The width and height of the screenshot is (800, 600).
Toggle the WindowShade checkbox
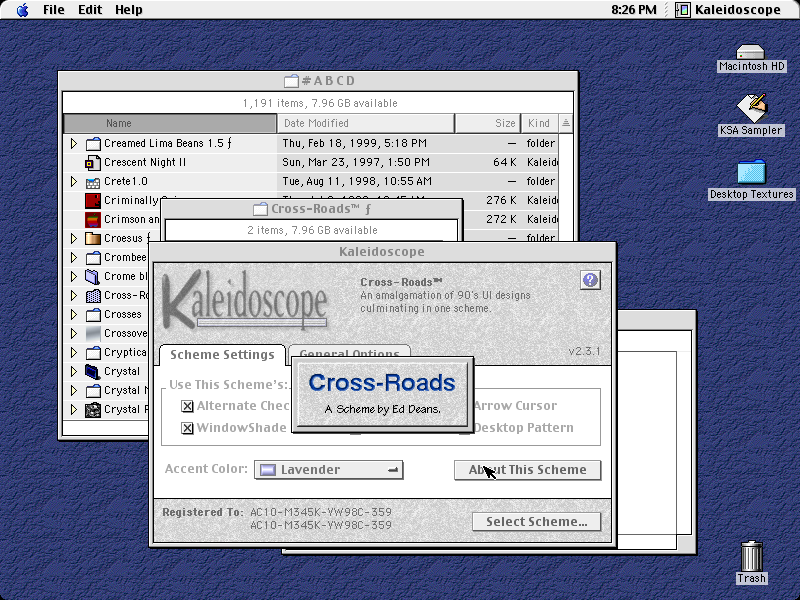pyautogui.click(x=187, y=428)
